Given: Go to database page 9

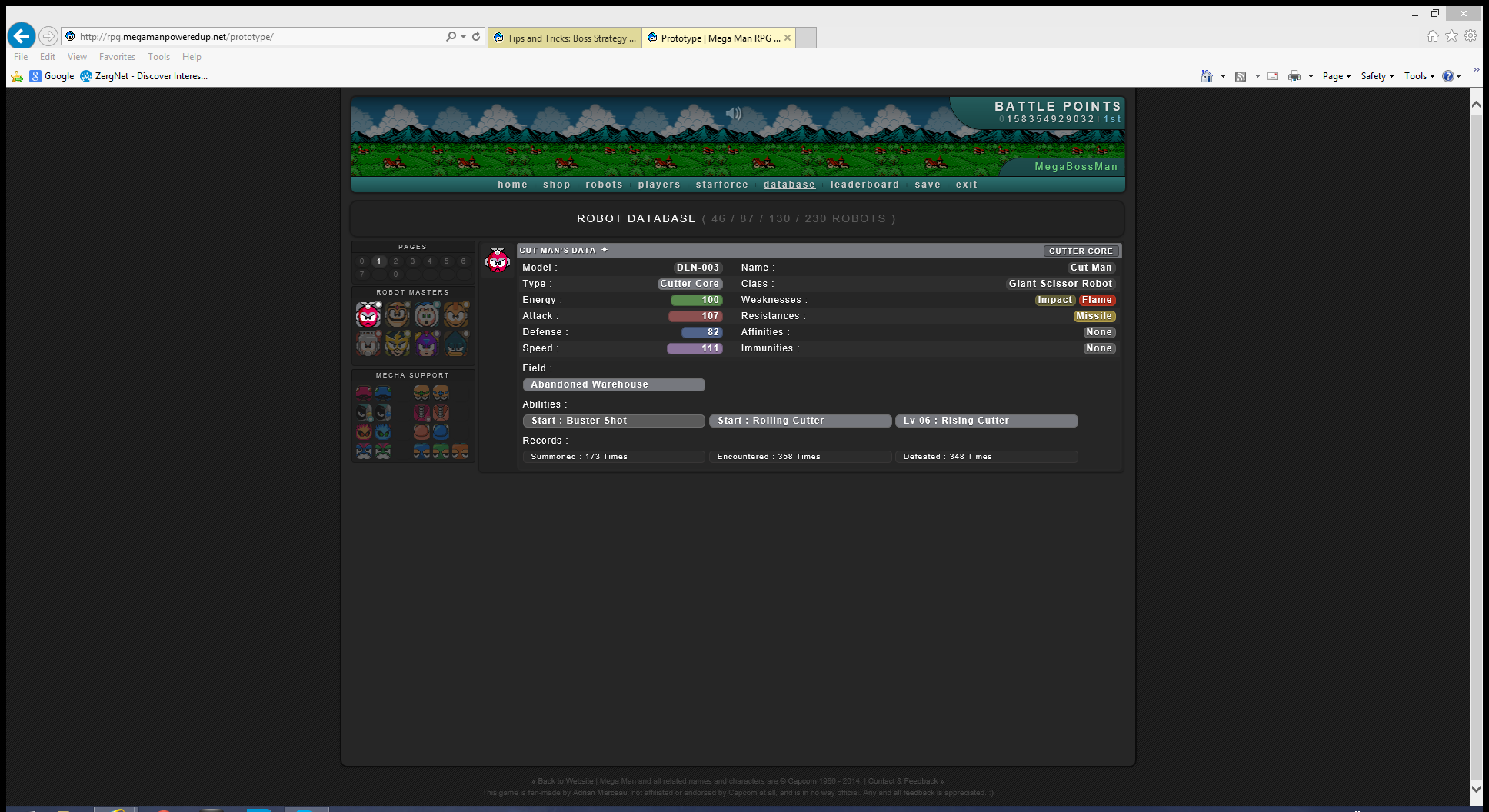Looking at the screenshot, I should pos(396,275).
